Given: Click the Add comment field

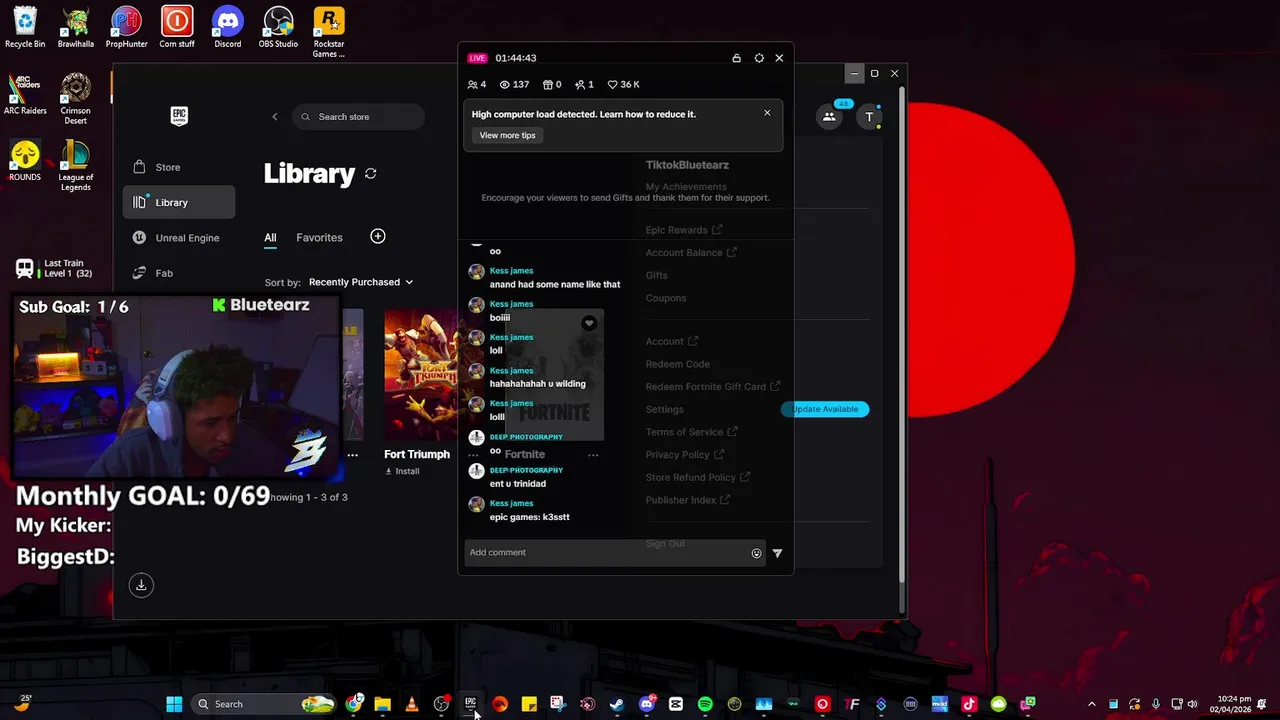Looking at the screenshot, I should (607, 552).
